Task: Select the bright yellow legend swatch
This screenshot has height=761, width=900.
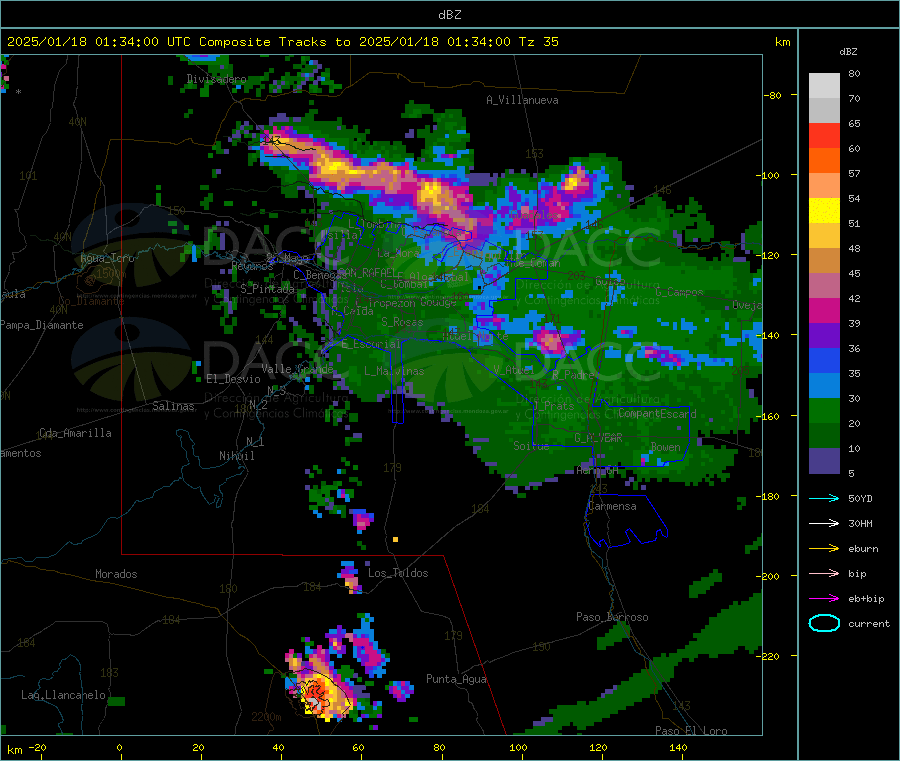Action: [x=824, y=211]
